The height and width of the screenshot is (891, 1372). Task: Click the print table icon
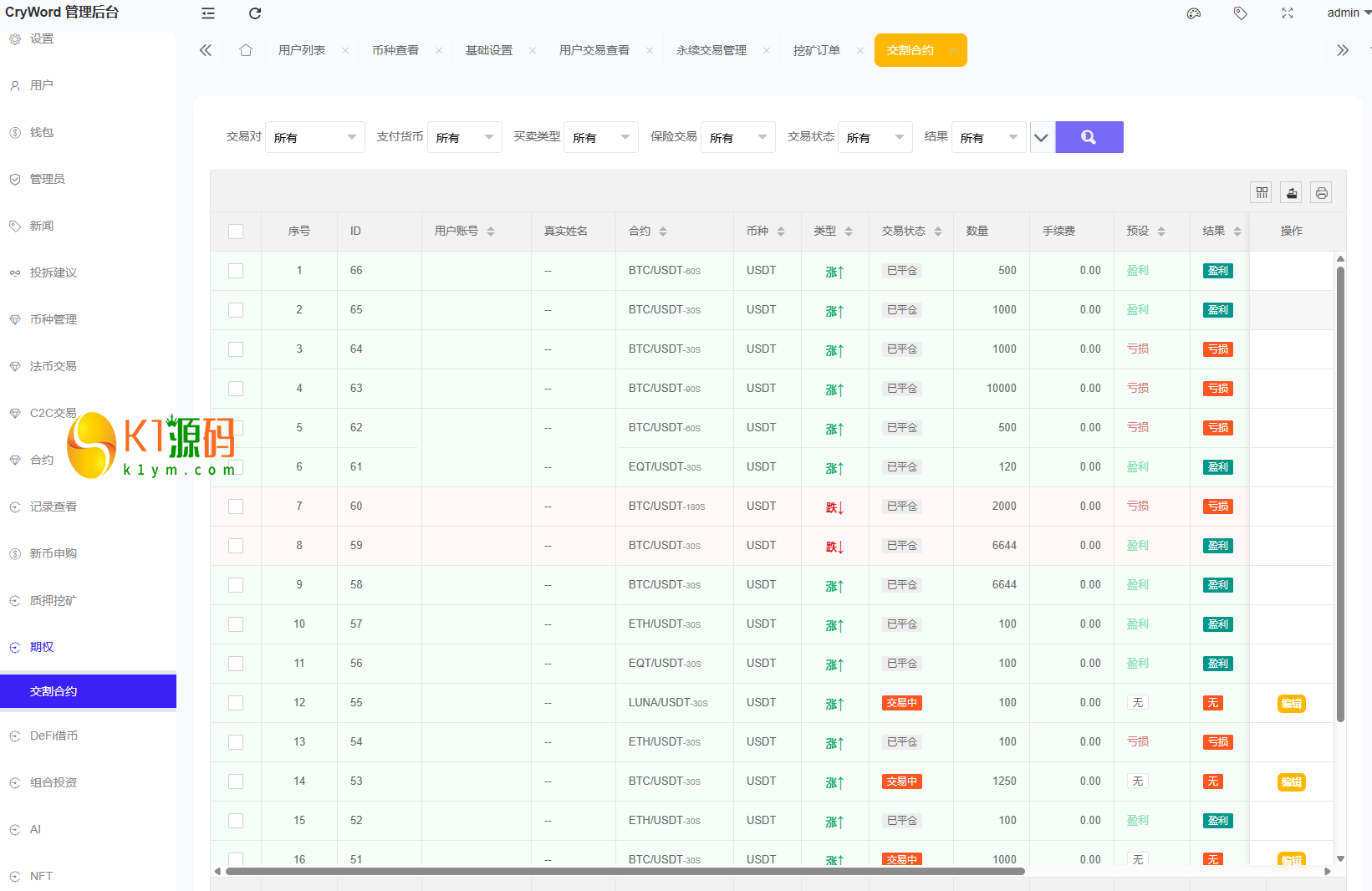coord(1321,193)
